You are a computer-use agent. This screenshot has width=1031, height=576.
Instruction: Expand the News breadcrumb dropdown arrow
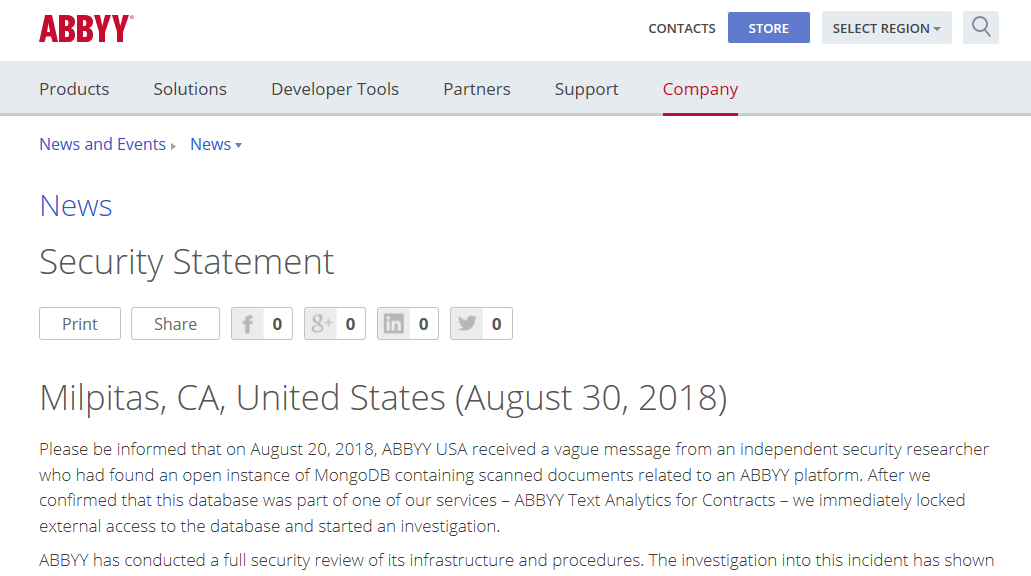[239, 145]
